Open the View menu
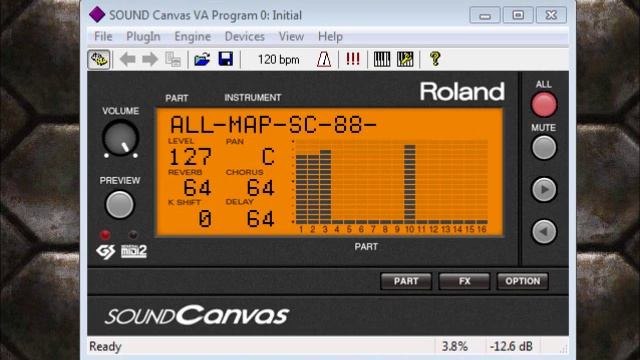The image size is (640, 360). [x=291, y=36]
